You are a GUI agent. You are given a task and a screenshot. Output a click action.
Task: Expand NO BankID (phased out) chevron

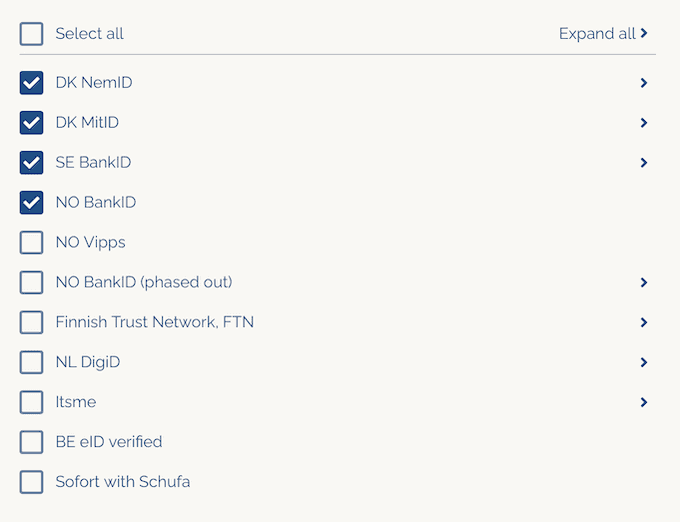pos(644,283)
